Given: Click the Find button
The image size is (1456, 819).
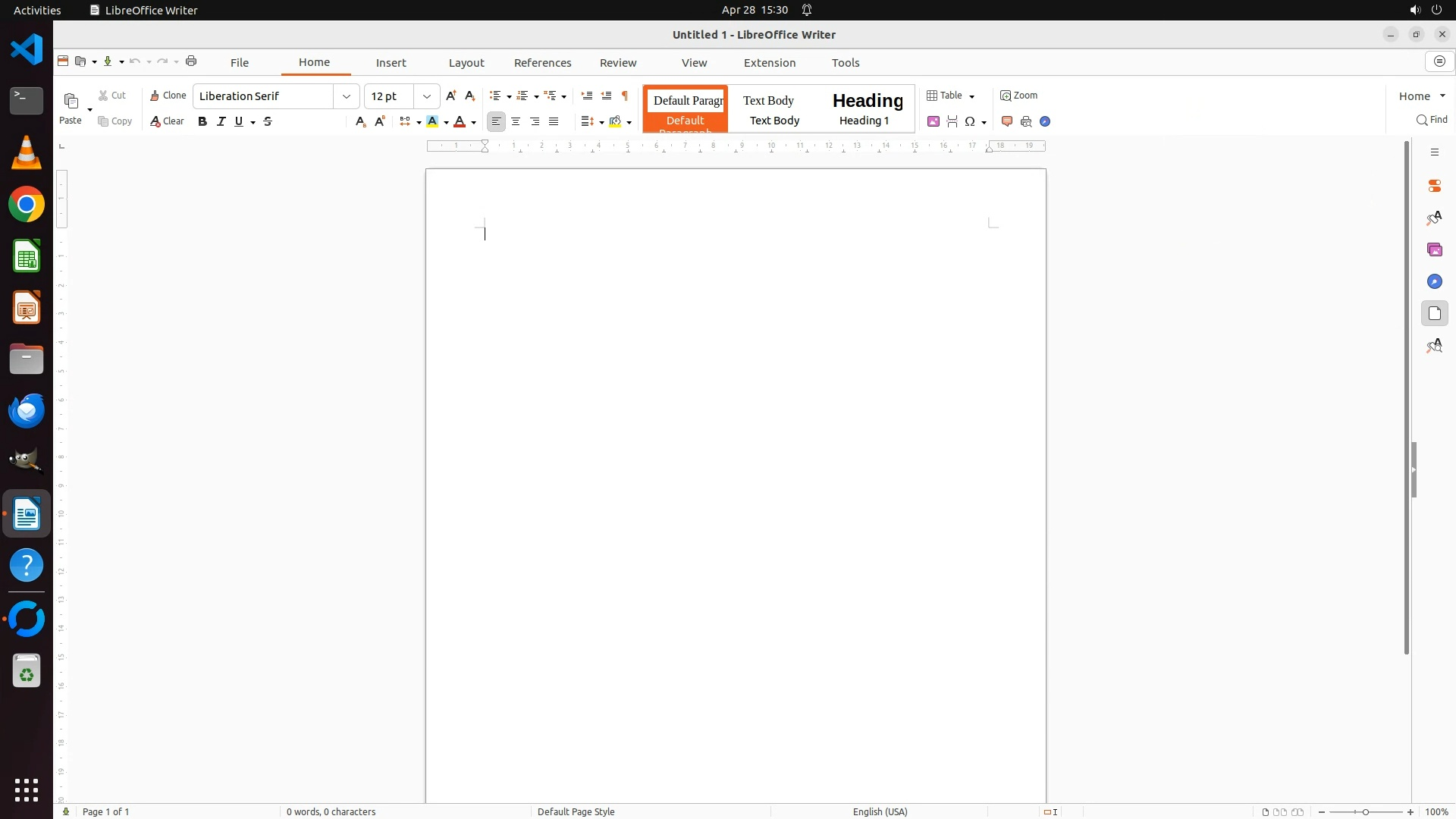Looking at the screenshot, I should pos(1432,120).
